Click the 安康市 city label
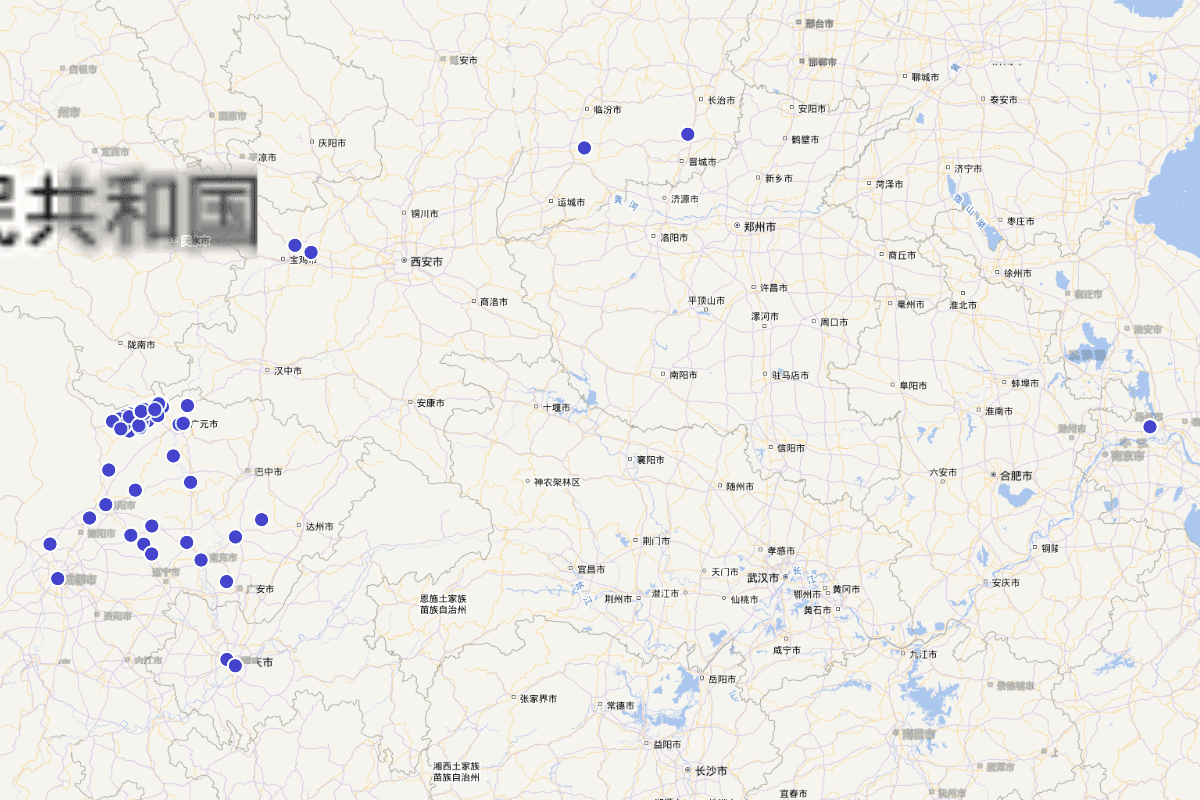The width and height of the screenshot is (1200, 800). pos(431,403)
